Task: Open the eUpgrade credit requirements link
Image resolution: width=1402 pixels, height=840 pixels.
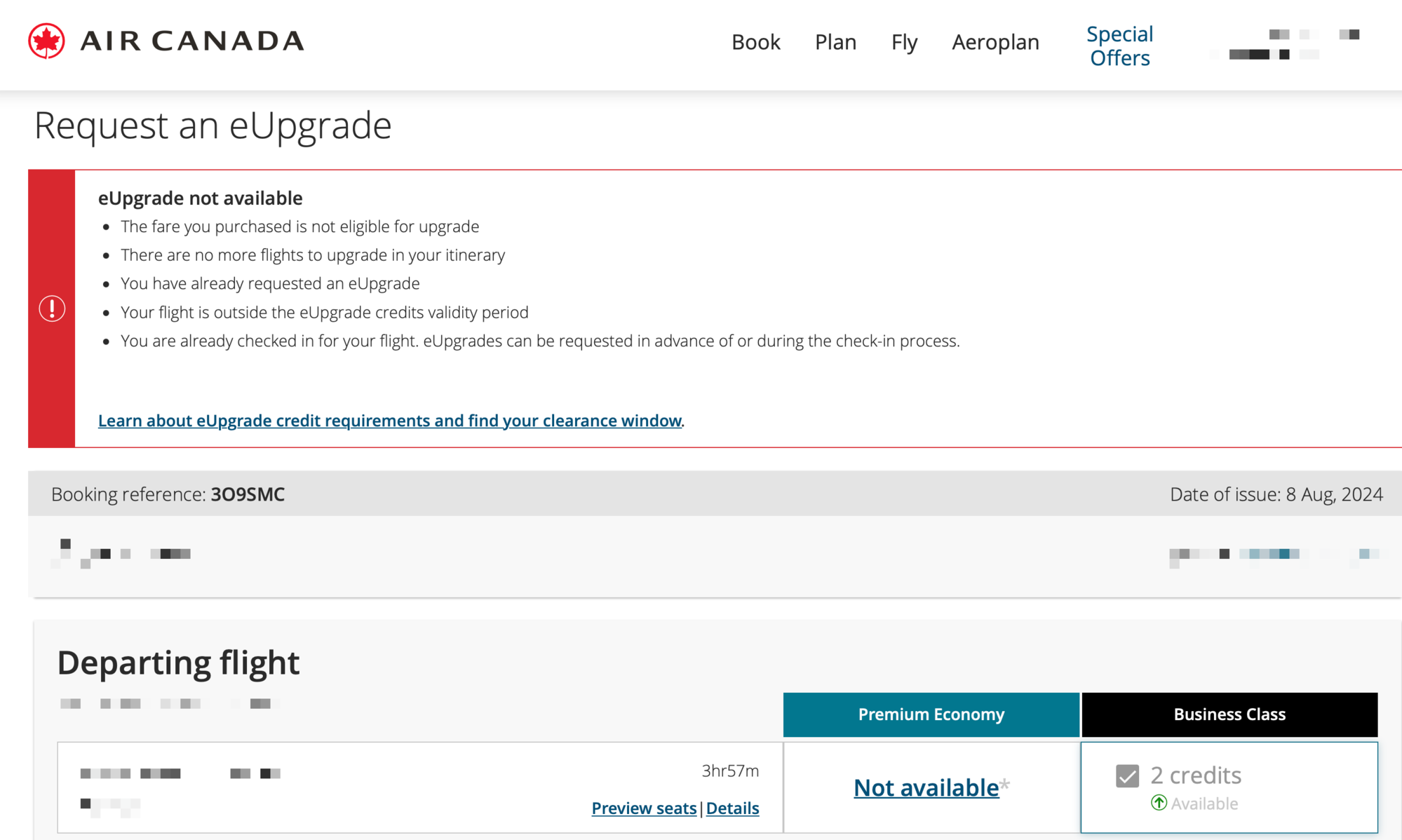Action: coord(390,420)
